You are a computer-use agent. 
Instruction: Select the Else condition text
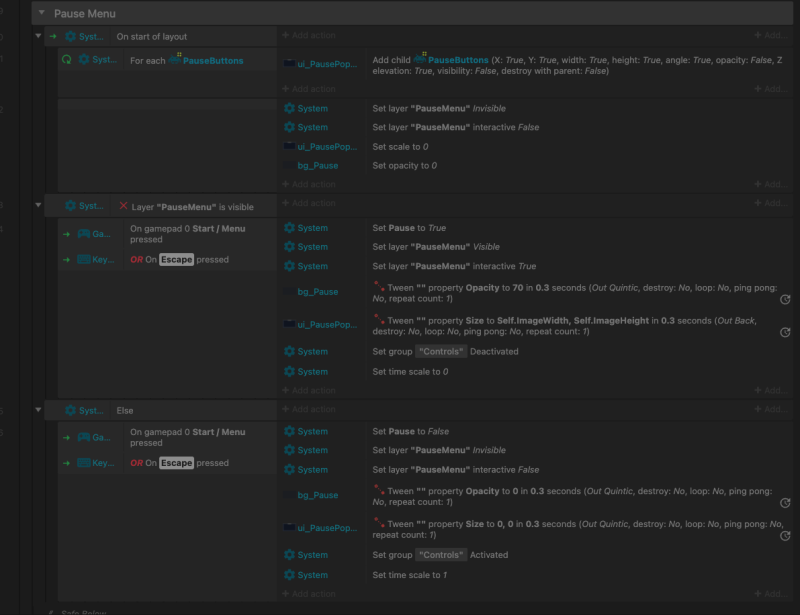(124, 411)
